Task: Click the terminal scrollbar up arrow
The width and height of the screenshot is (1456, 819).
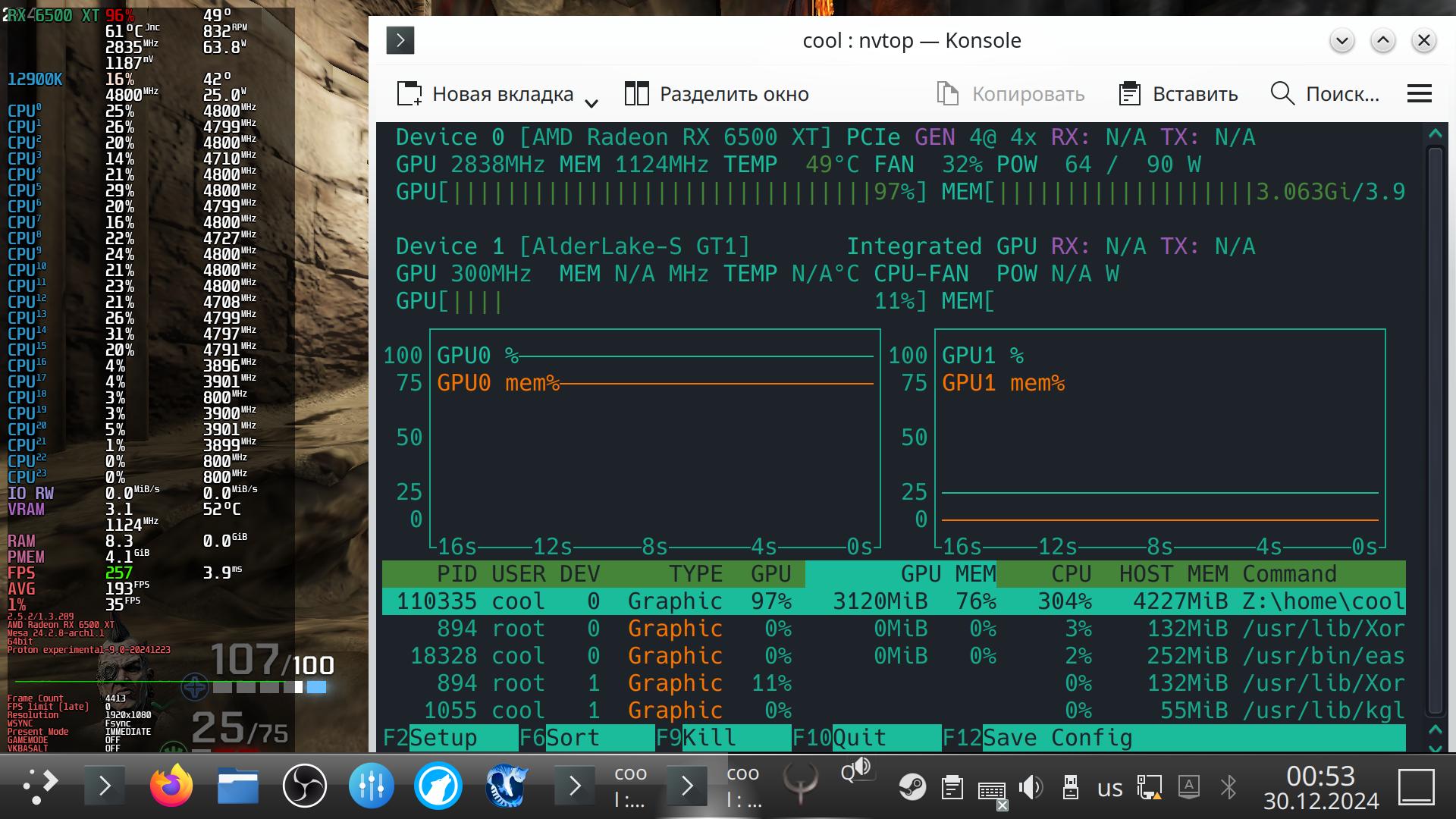Action: click(x=1435, y=134)
